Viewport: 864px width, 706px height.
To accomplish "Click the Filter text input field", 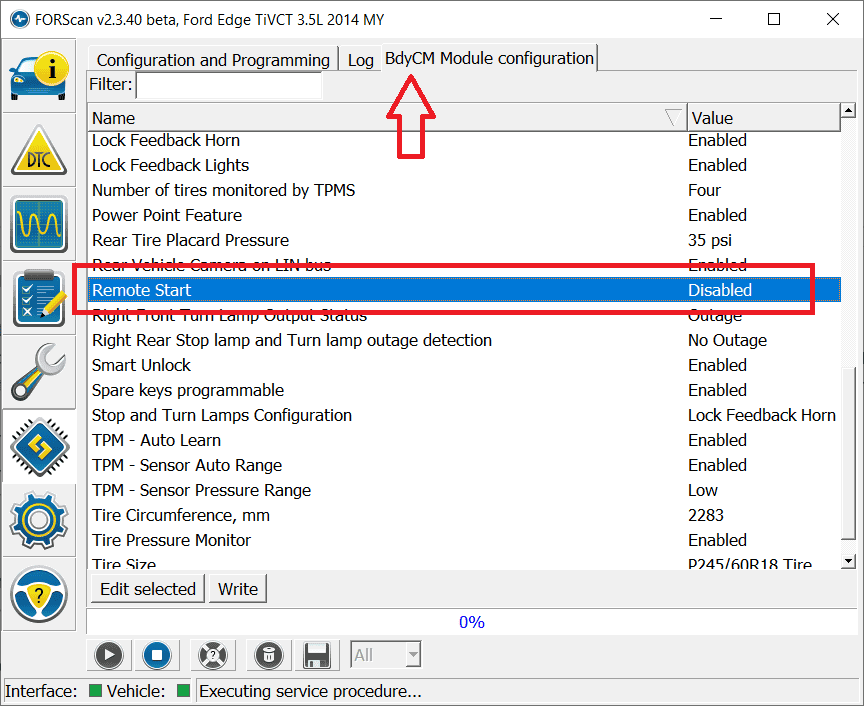I will click(x=229, y=85).
